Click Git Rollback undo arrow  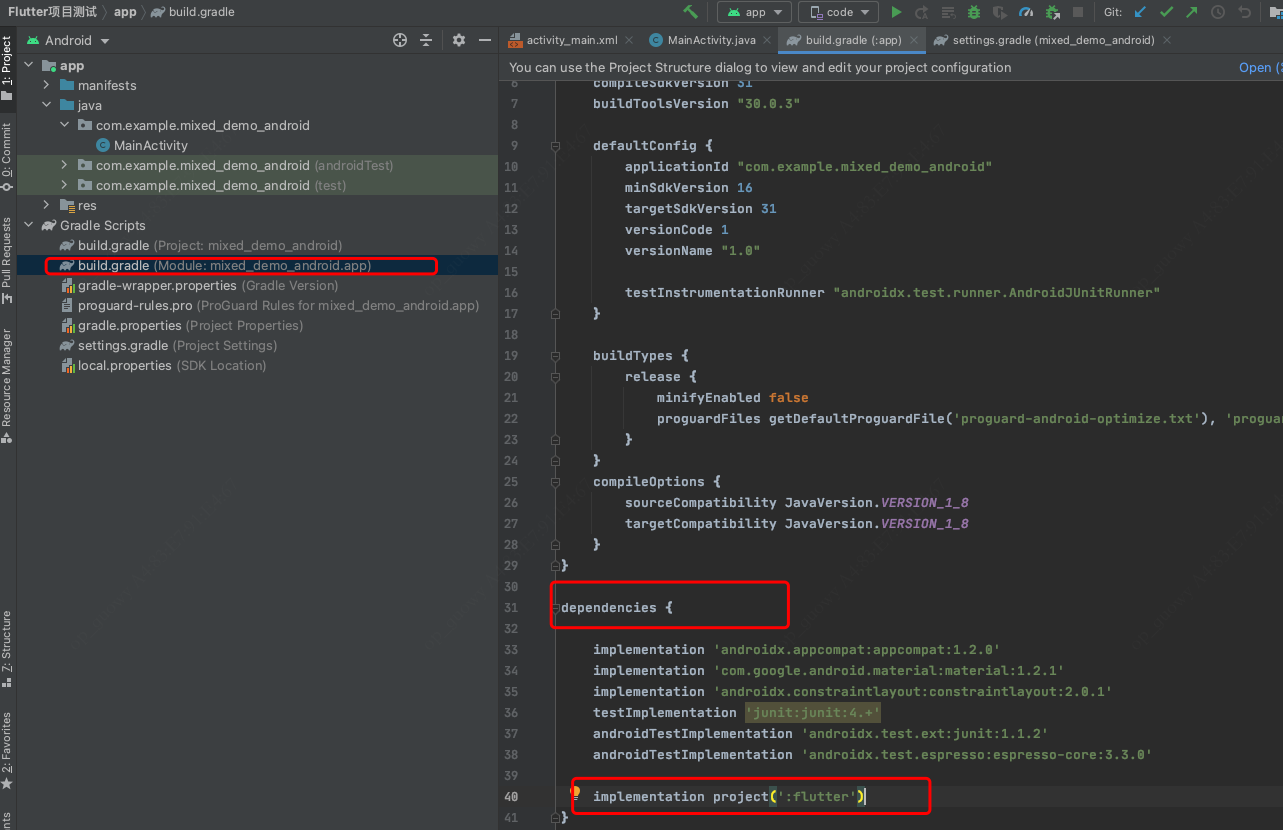pyautogui.click(x=1244, y=12)
